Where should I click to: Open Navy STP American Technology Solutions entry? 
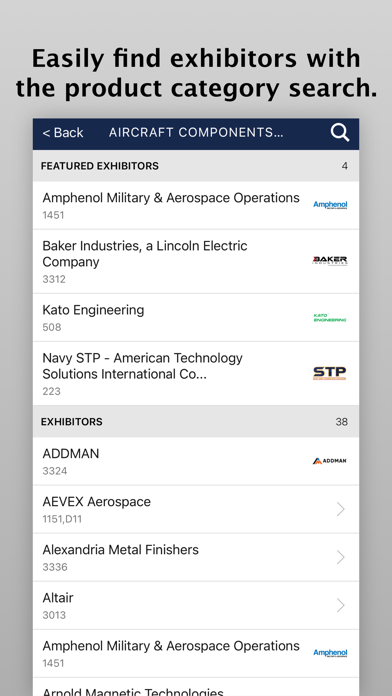(196, 373)
